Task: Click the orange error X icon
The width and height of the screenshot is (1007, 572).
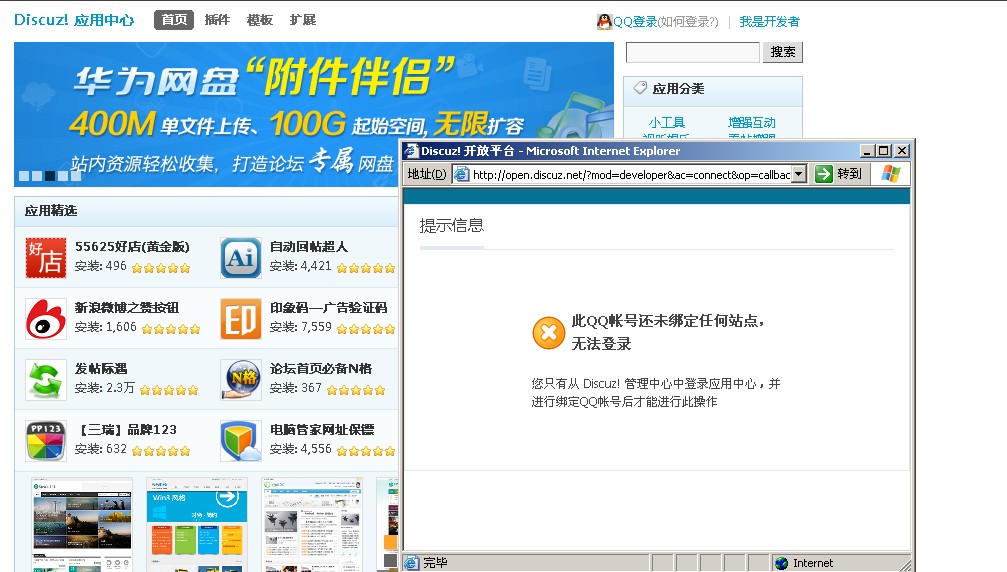Action: (548, 333)
